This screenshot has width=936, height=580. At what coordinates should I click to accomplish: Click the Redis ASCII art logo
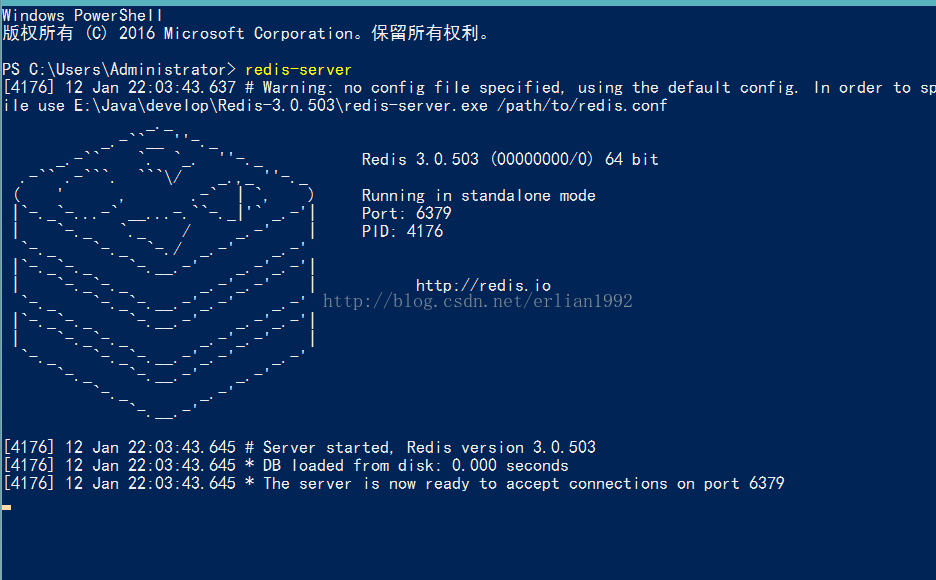[164, 272]
